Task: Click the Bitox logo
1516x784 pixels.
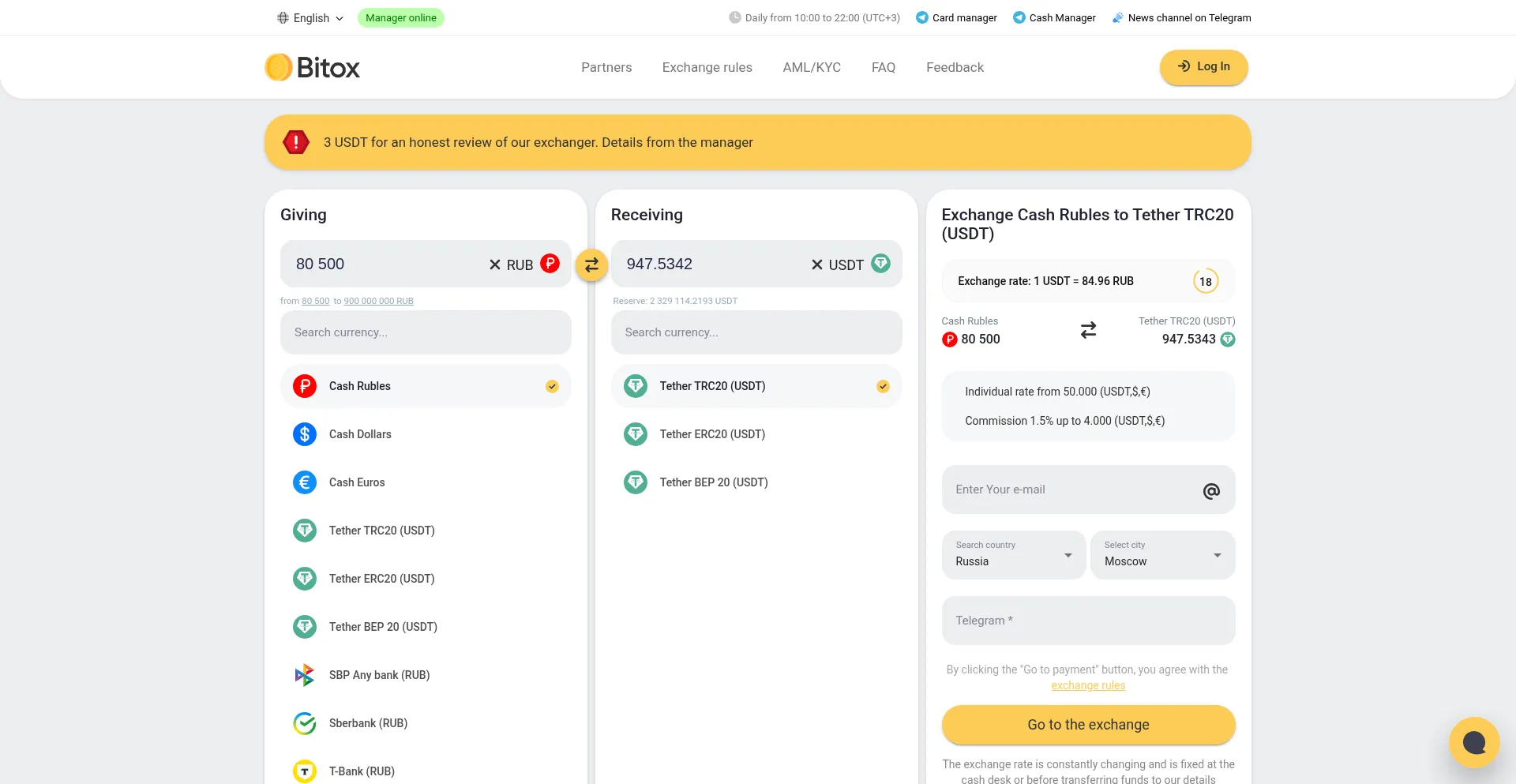Action: (313, 68)
